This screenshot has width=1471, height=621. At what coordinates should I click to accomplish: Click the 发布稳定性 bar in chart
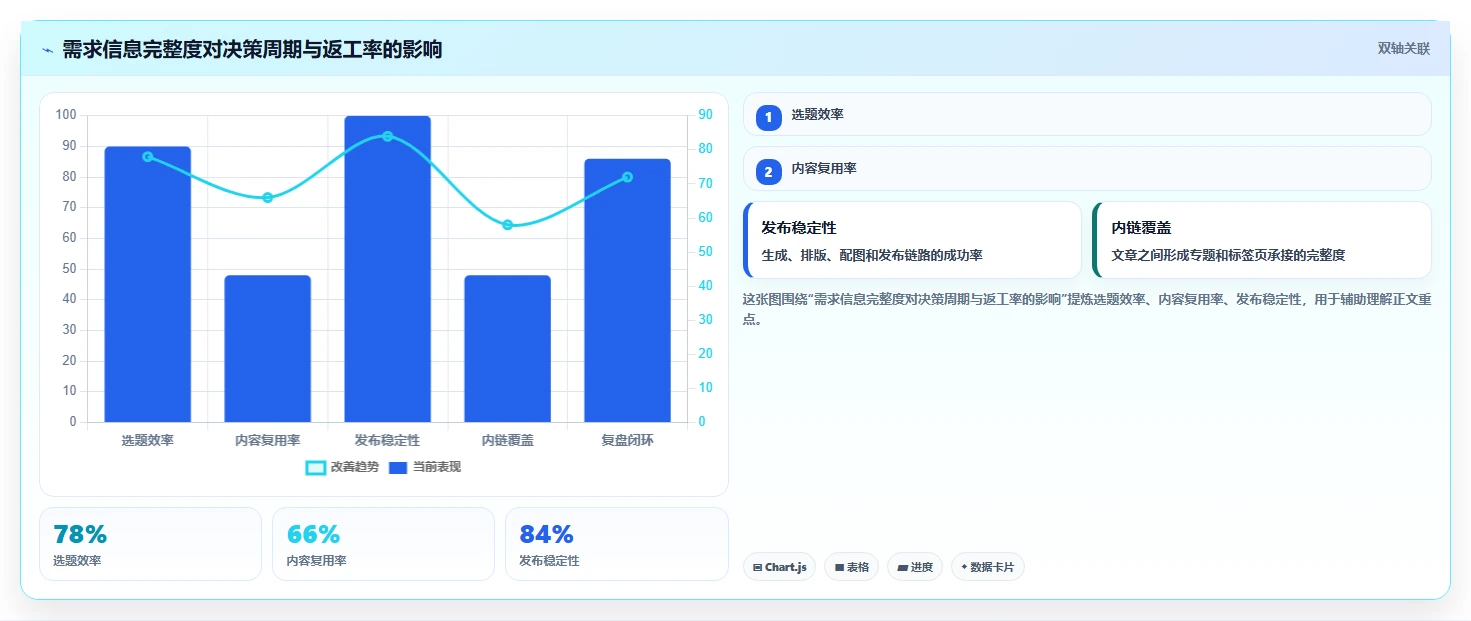pyautogui.click(x=388, y=269)
